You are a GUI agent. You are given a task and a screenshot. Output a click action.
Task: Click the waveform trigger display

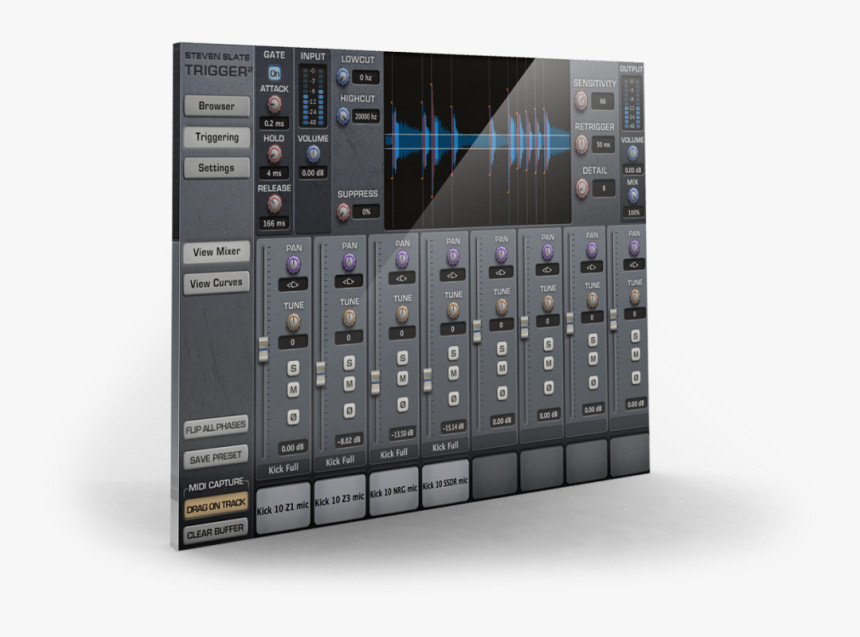coord(477,140)
